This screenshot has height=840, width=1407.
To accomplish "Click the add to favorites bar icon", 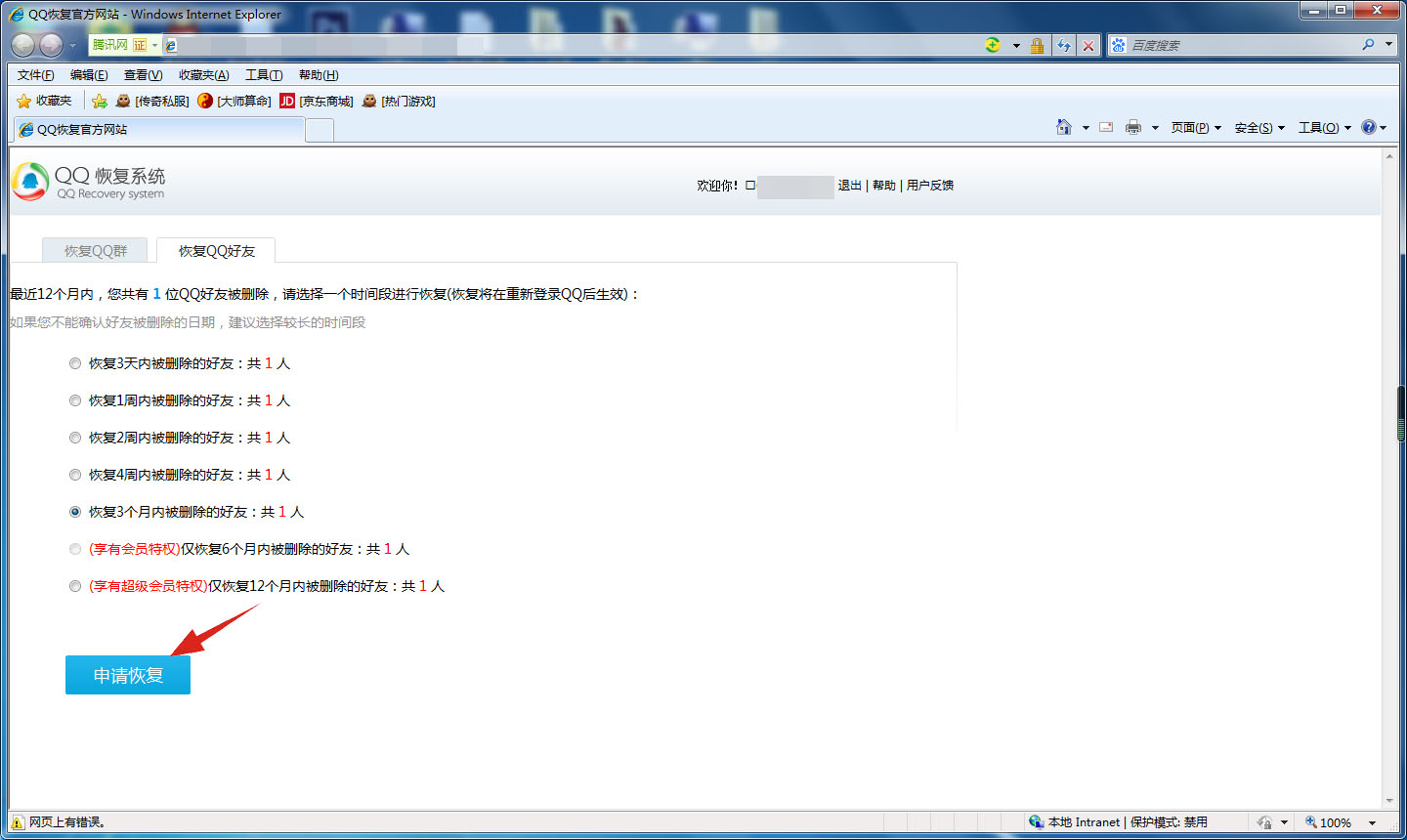I will 100,101.
